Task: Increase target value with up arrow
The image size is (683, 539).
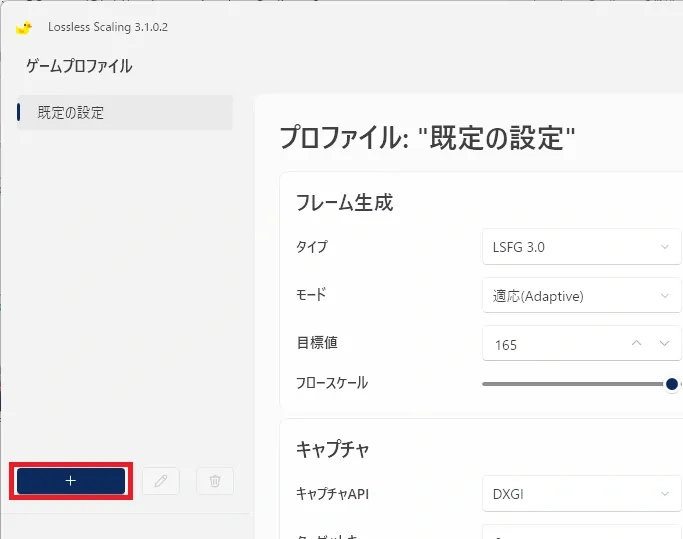Action: click(x=636, y=343)
